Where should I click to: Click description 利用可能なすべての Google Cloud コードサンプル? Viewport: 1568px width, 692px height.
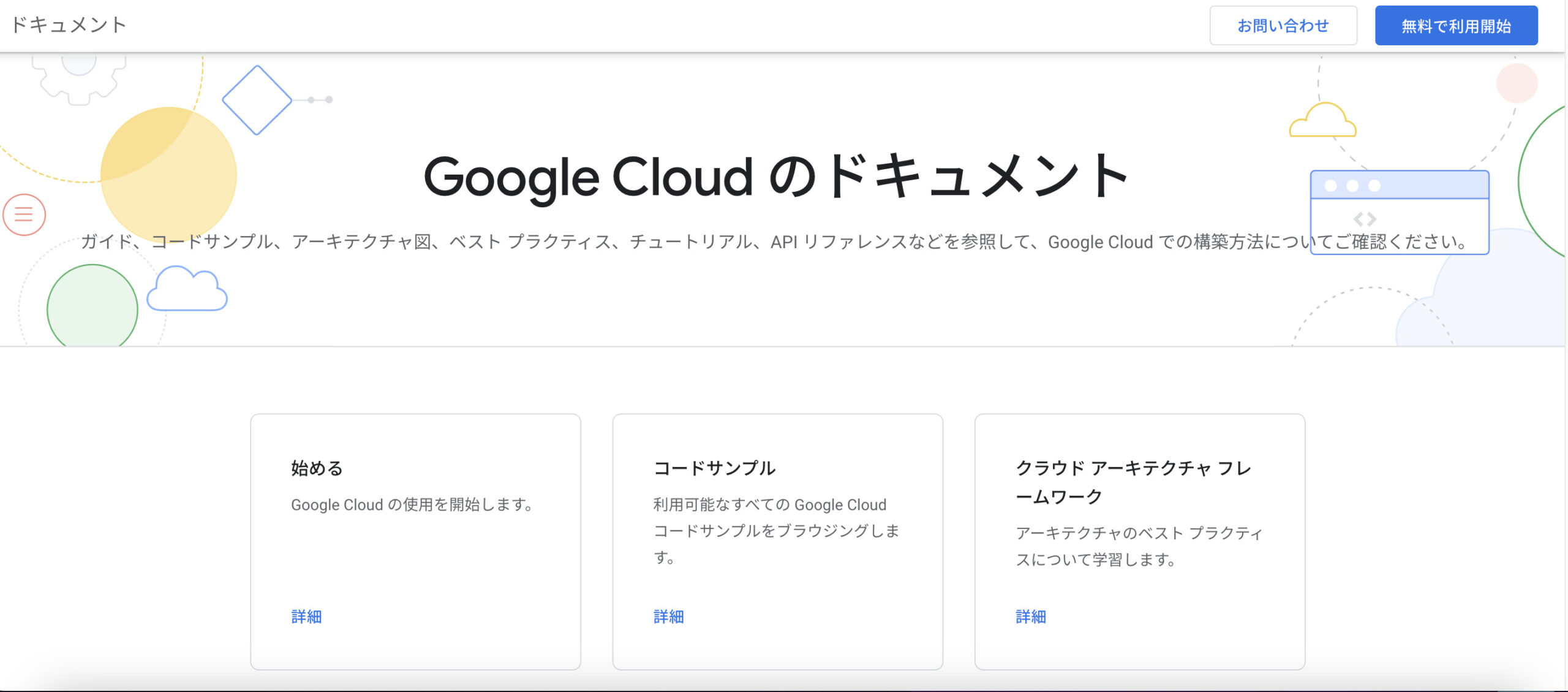click(776, 531)
